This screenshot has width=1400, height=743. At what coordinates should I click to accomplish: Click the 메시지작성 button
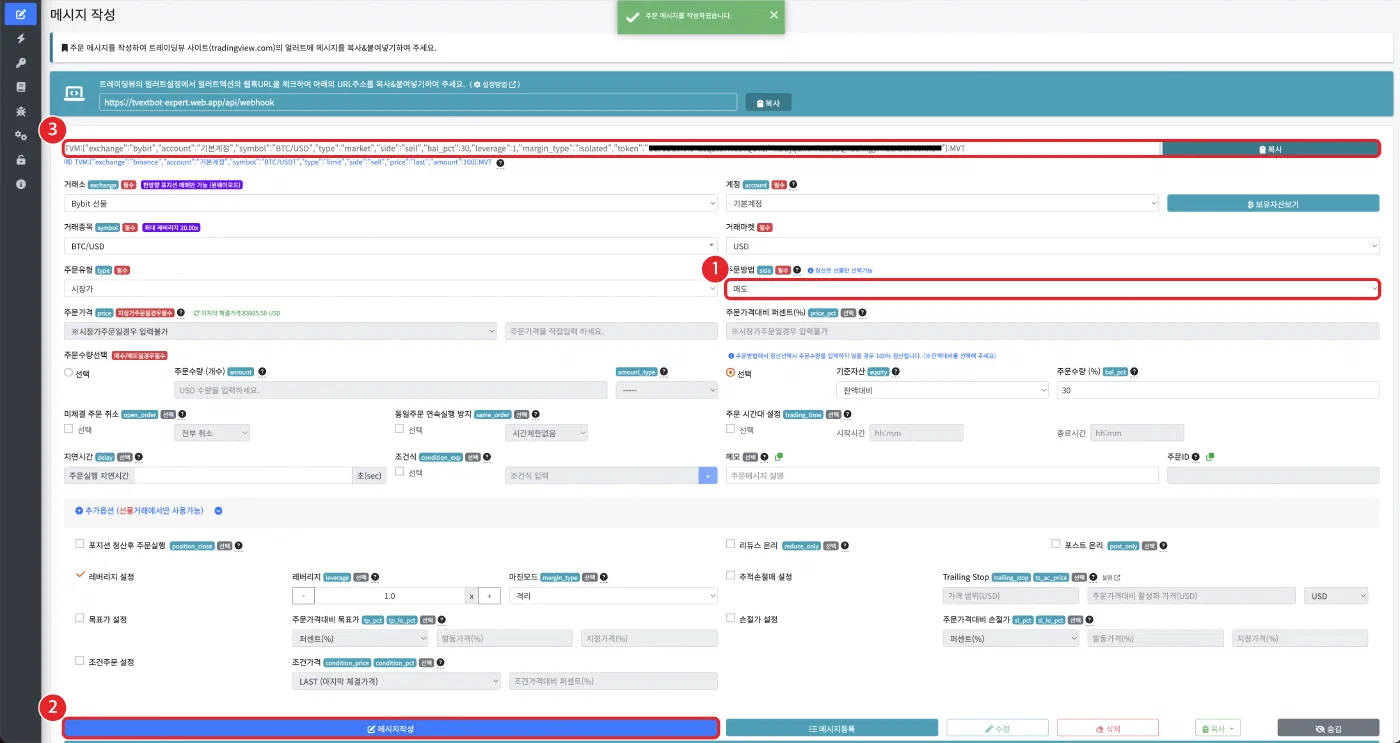point(390,729)
